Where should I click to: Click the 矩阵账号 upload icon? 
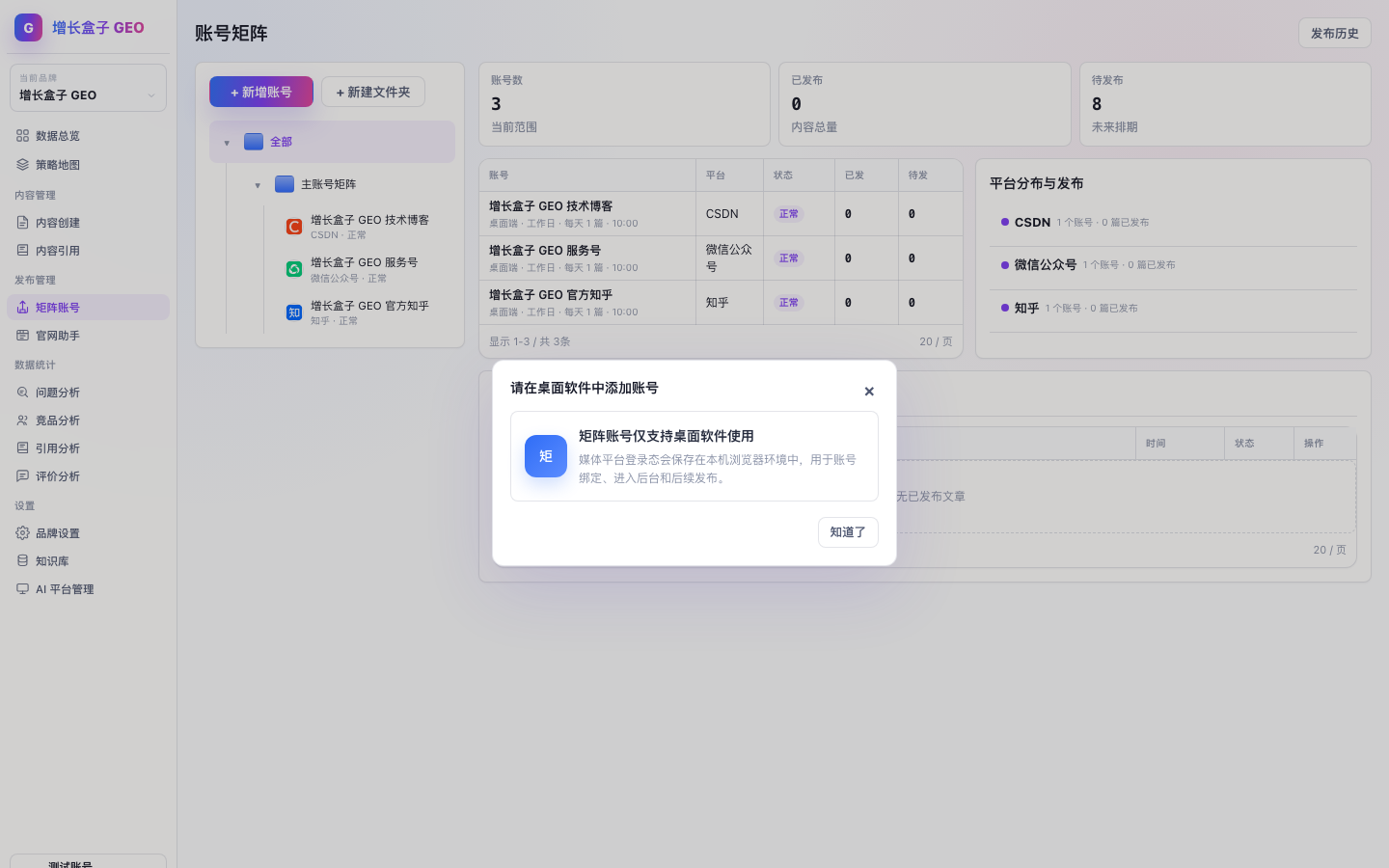22,308
